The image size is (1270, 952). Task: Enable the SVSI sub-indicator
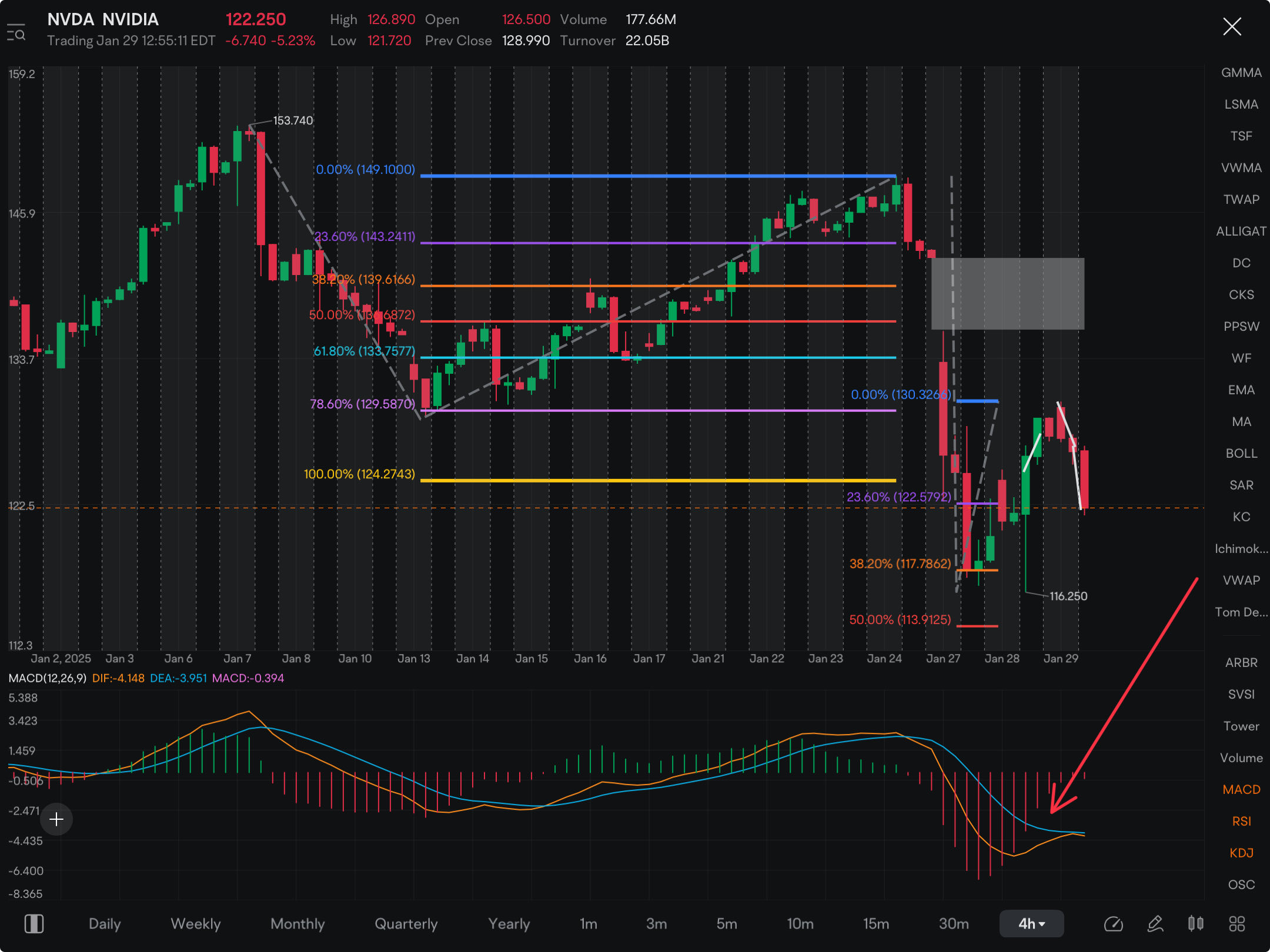[1241, 695]
